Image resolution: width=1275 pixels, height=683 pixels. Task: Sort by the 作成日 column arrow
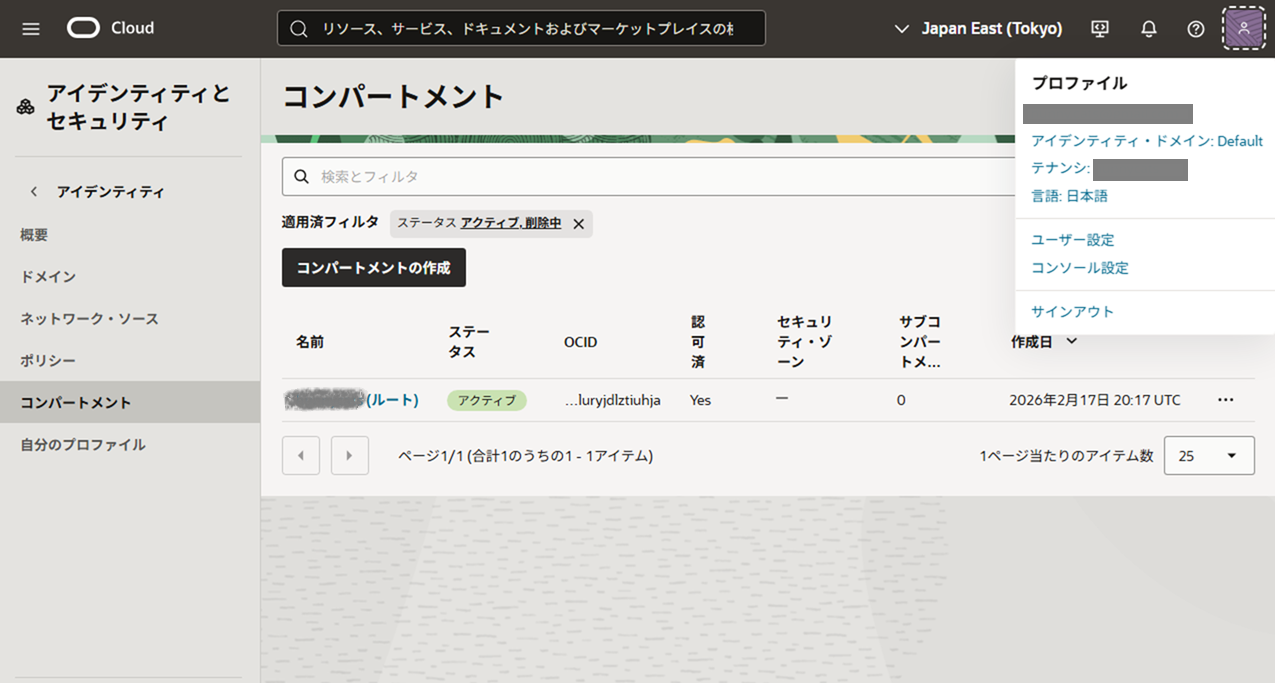(1072, 341)
